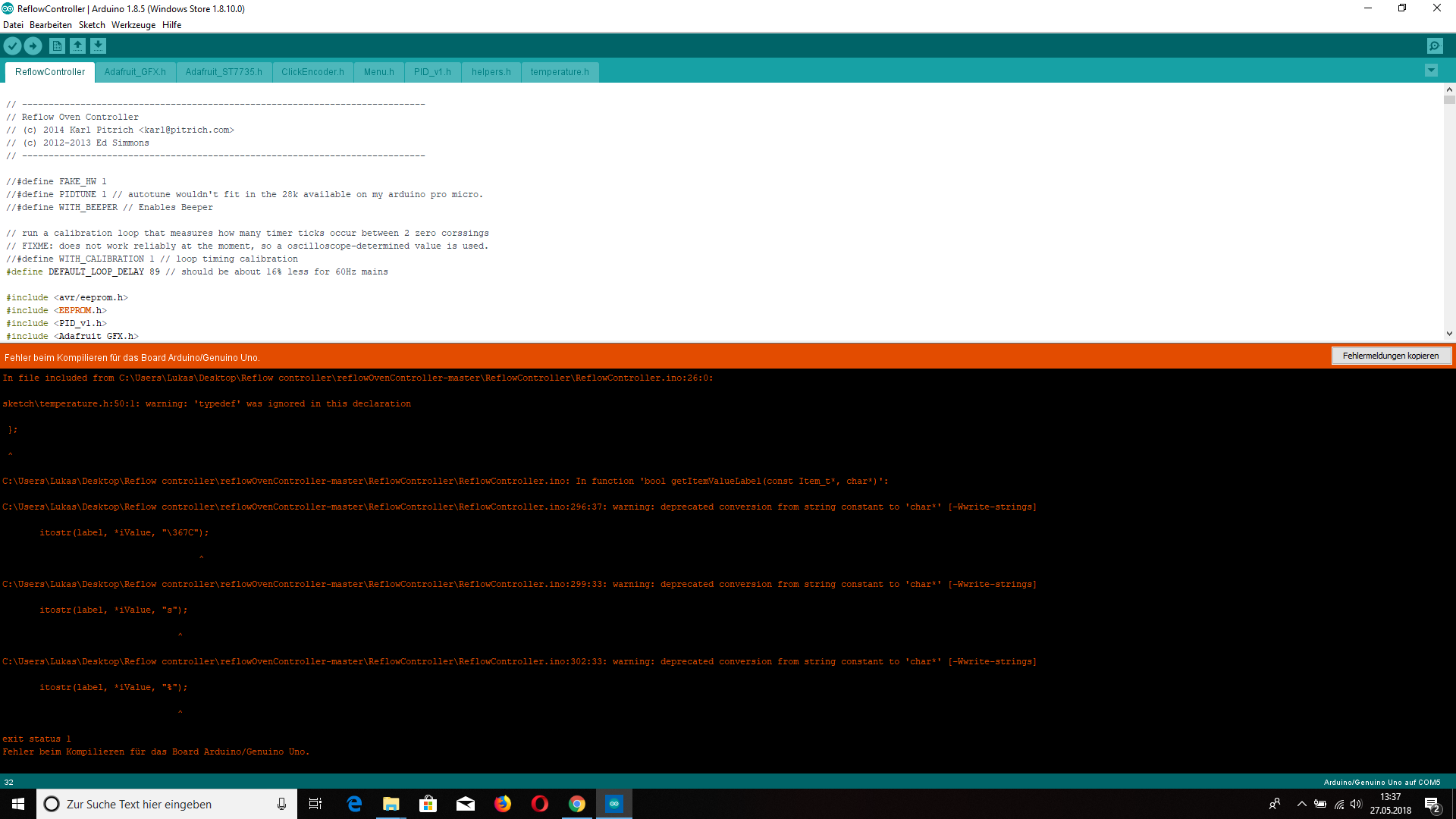Open the Serial Monitor icon
Viewport: 1456px width, 819px height.
pyautogui.click(x=1435, y=46)
